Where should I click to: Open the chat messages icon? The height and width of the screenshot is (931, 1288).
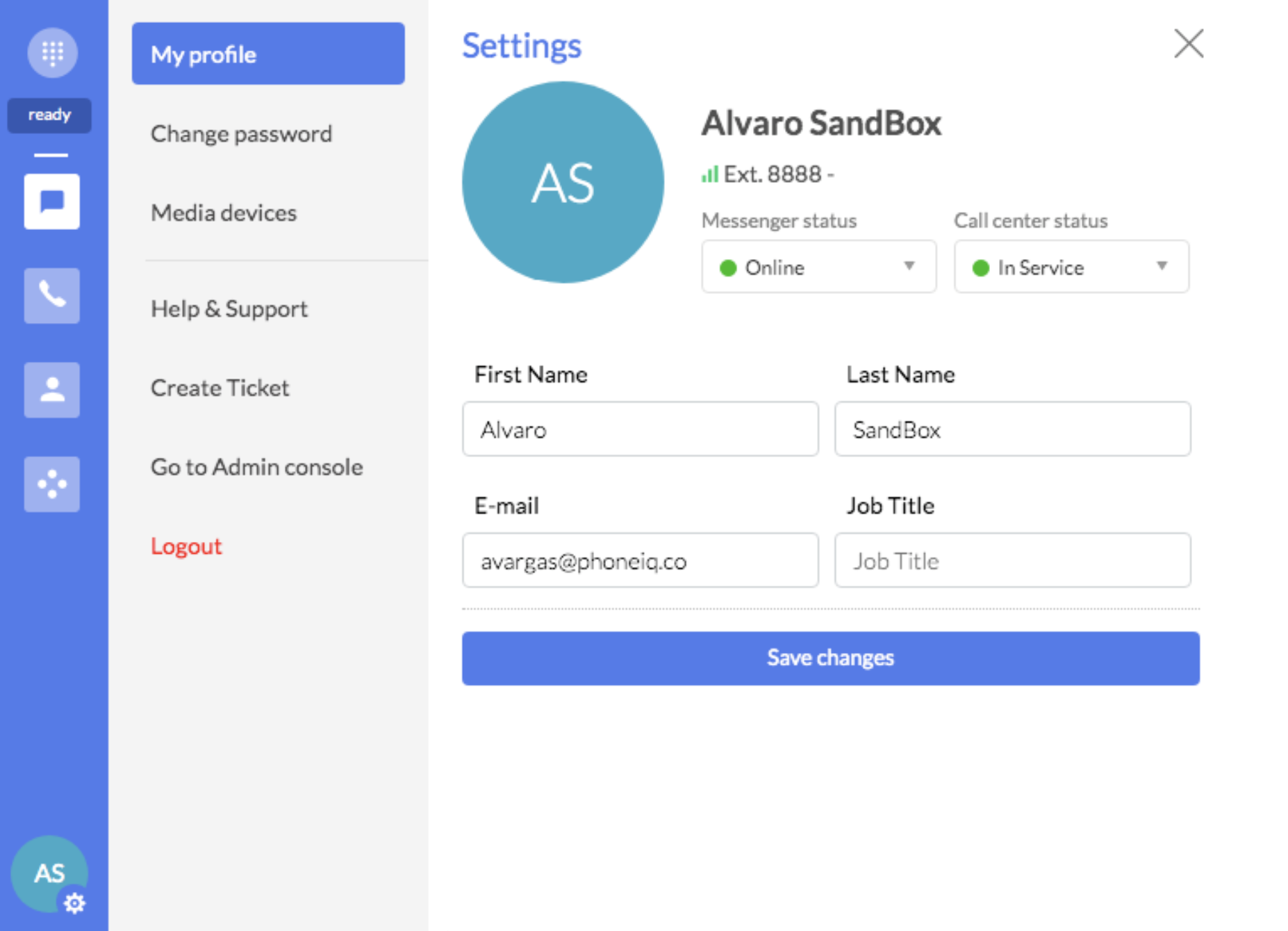[x=52, y=201]
